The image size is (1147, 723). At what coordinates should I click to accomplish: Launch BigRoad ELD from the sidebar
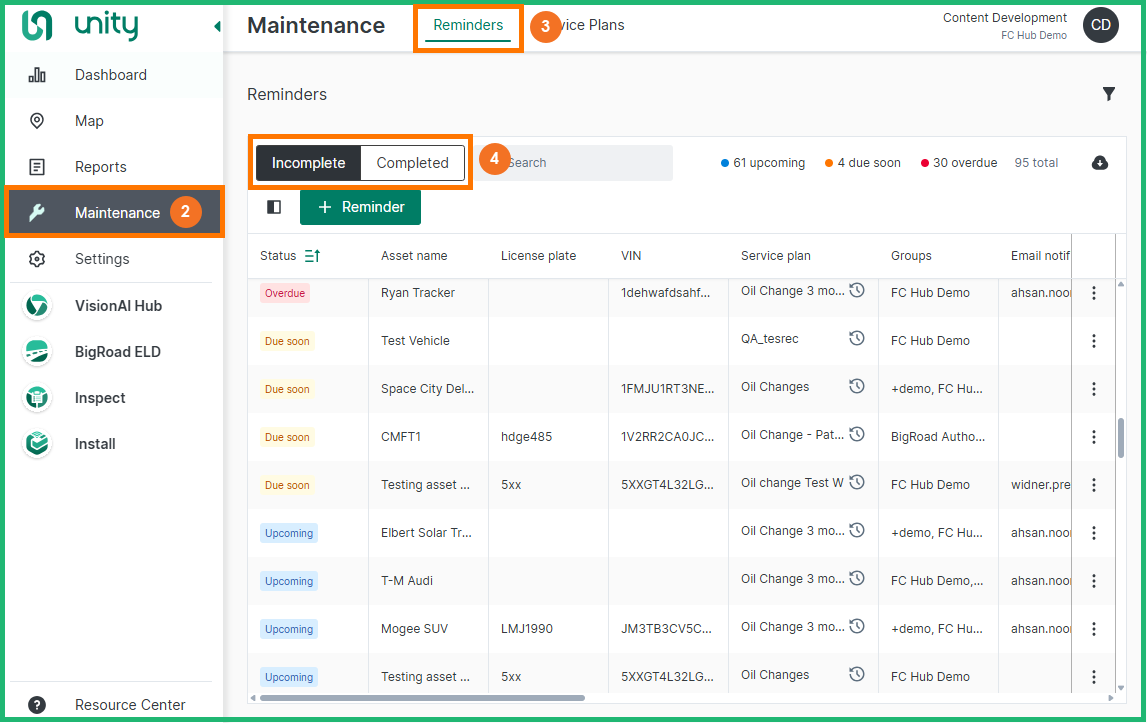[x=117, y=352]
